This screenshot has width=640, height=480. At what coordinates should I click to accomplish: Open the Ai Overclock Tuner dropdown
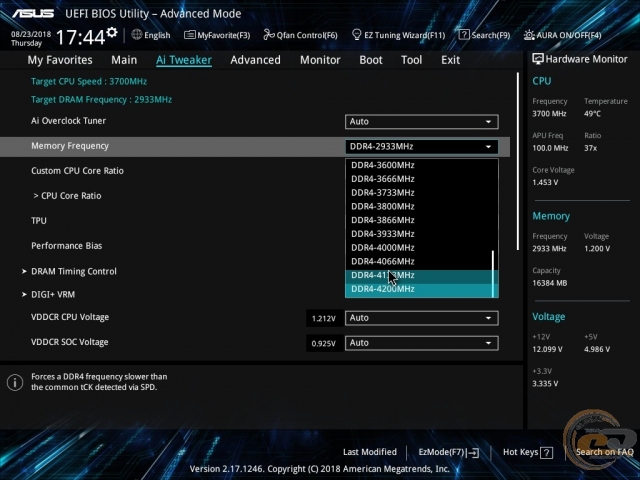point(422,122)
